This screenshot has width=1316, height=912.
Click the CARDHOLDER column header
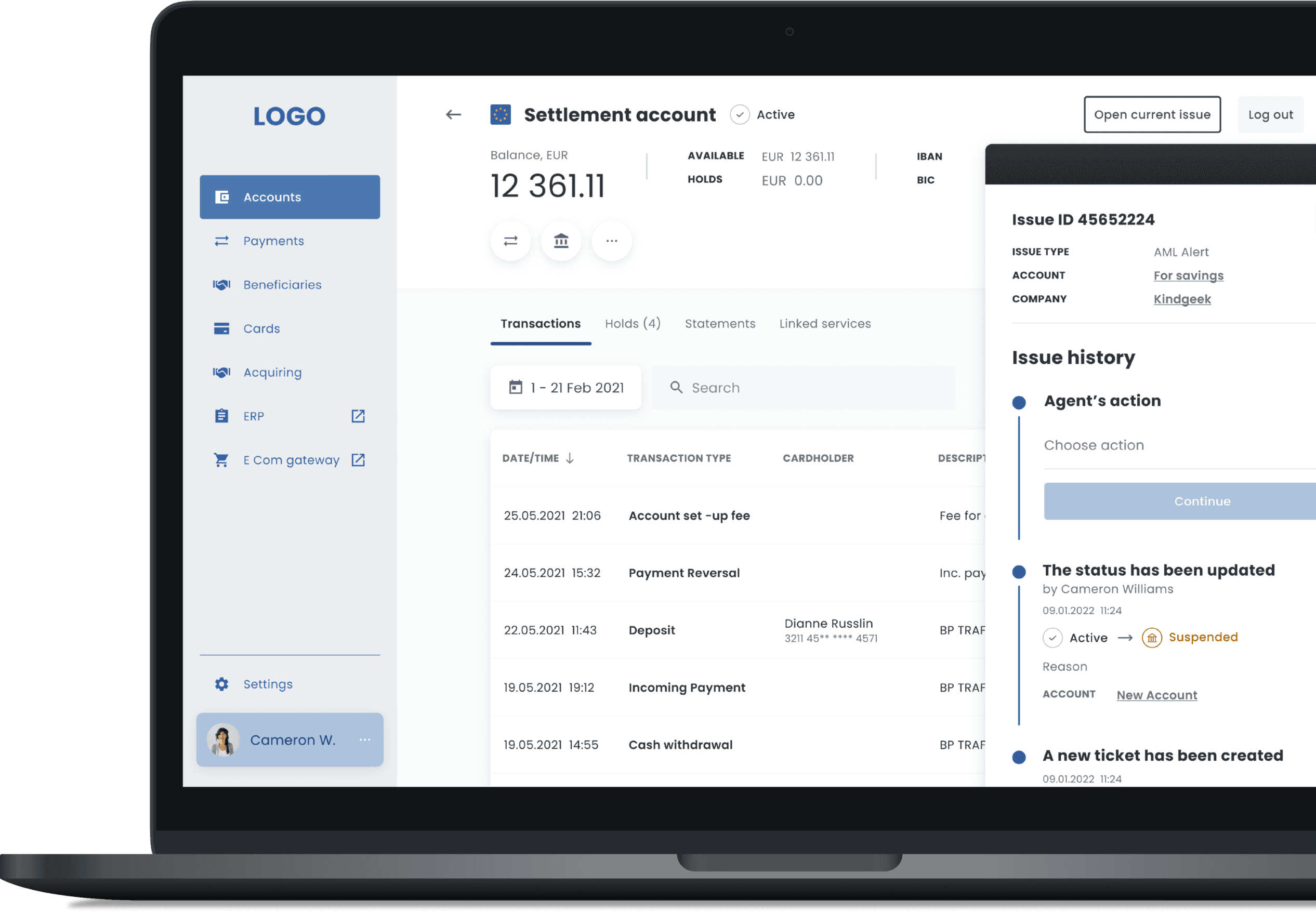click(x=818, y=458)
